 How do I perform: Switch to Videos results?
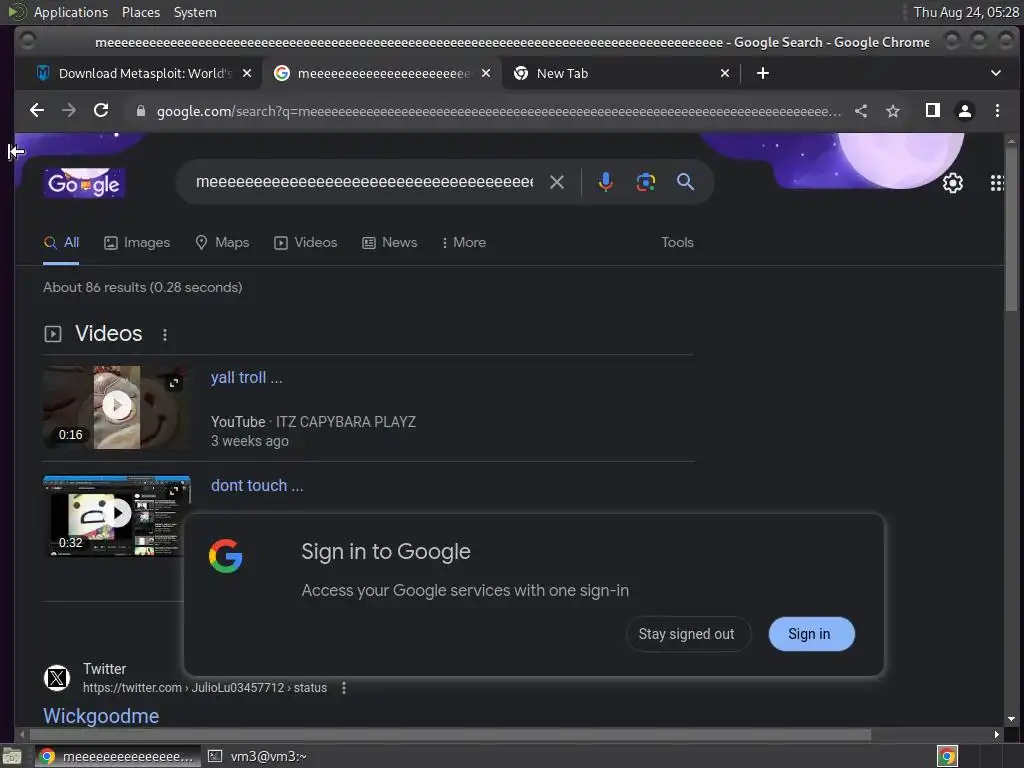click(x=306, y=242)
